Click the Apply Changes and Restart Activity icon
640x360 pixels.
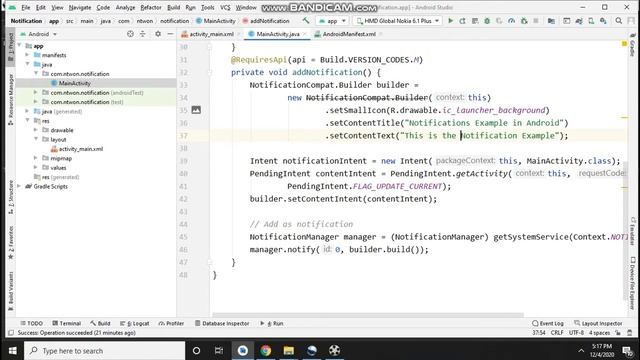(462, 21)
